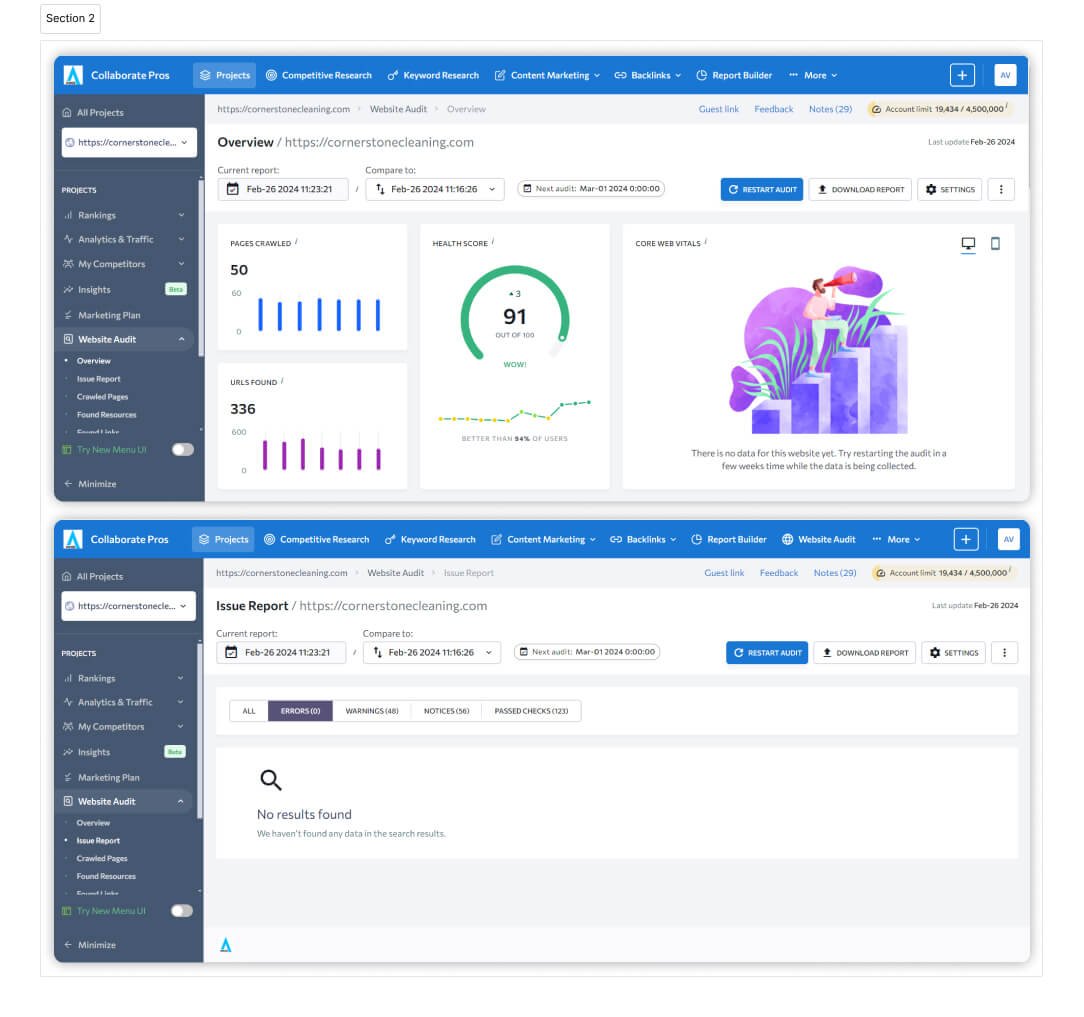Click plus icon in Overview page top bar
Viewport: 1084px width, 1017px height.
click(962, 75)
